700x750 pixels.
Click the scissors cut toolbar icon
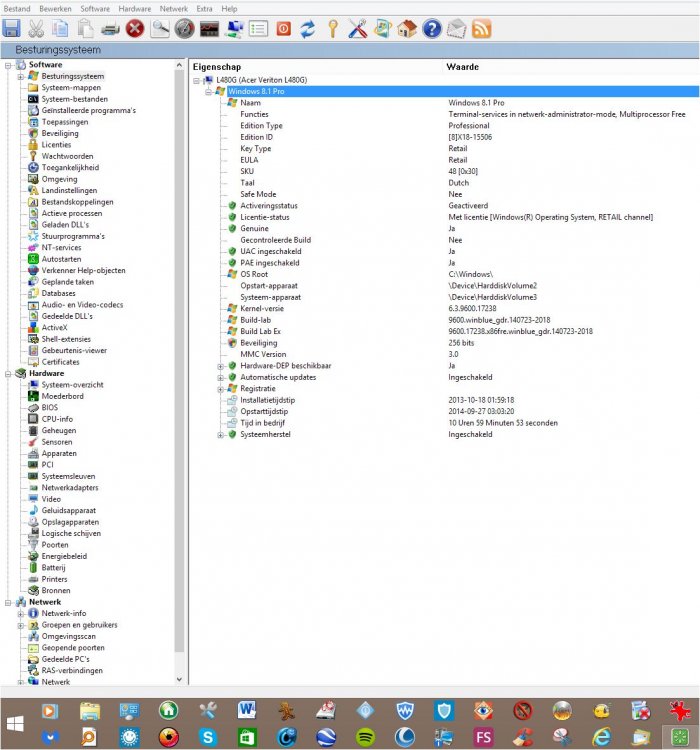point(36,28)
